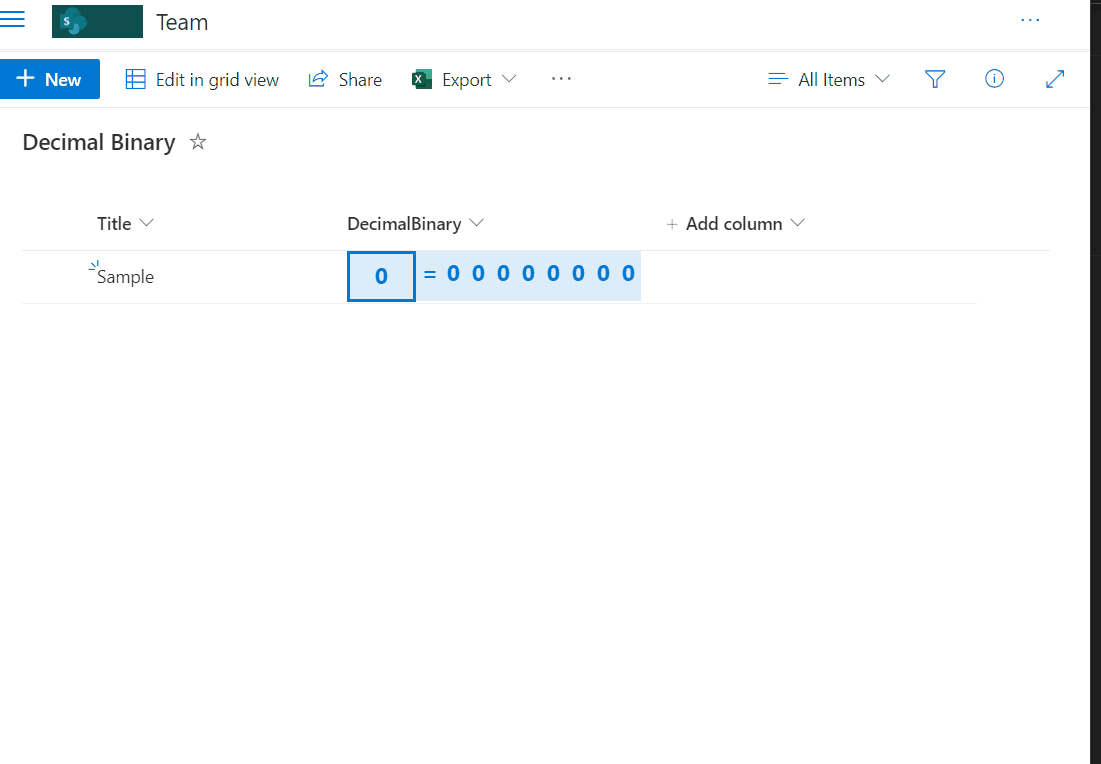Click the binary output 0 0 0 0 0 0 0 0
Viewport: 1101px width, 764px height.
tap(541, 273)
